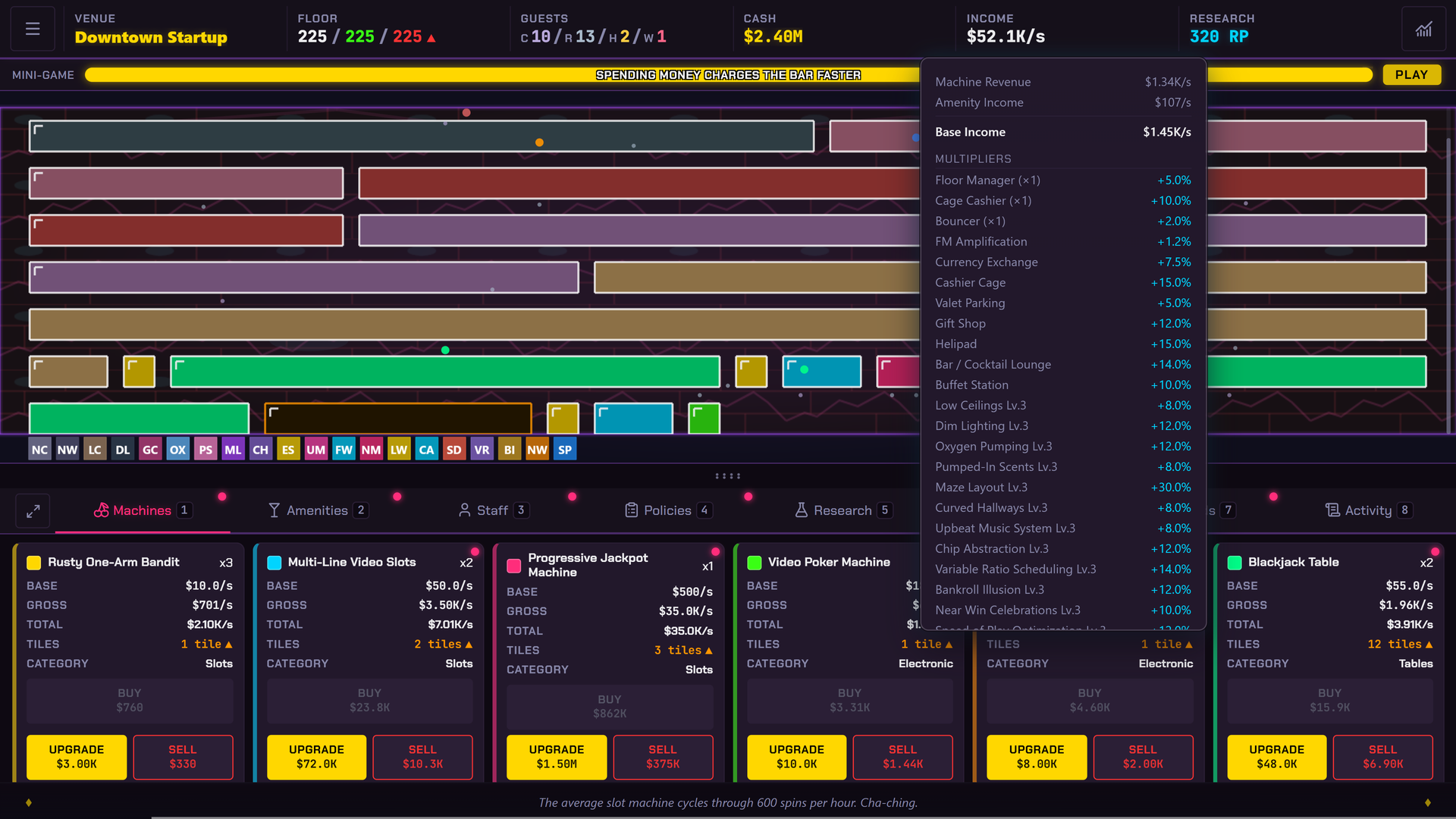This screenshot has height=819, width=1456.
Task: Open the Staff tab
Action: point(493,510)
